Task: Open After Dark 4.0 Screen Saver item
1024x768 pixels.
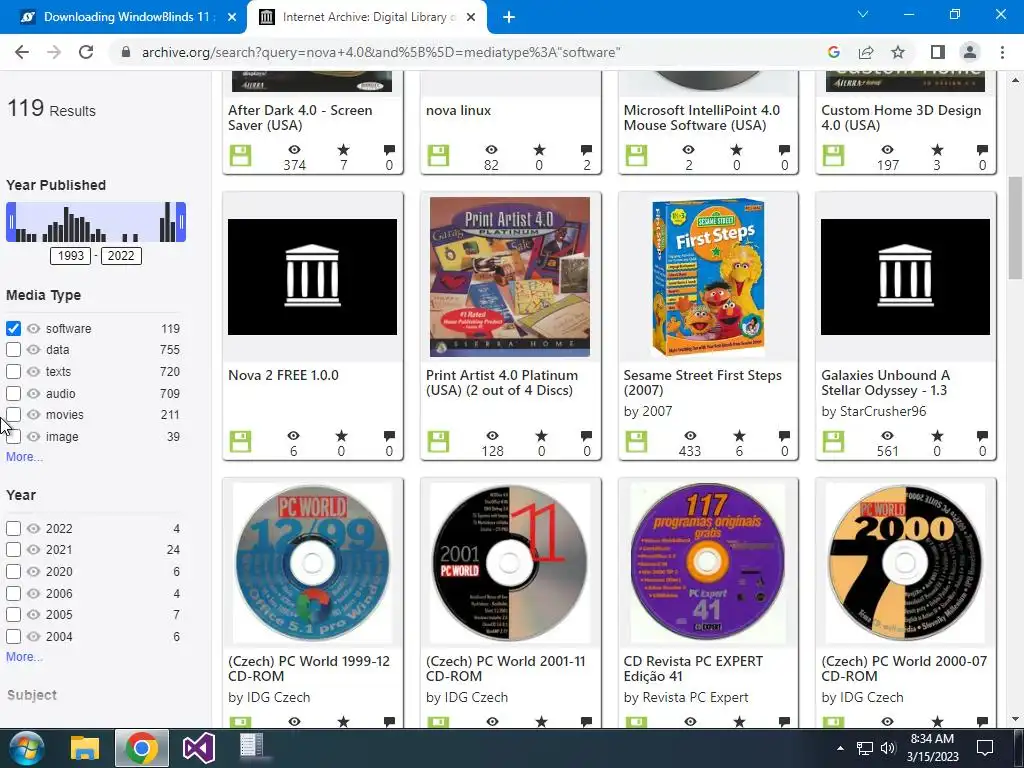Action: point(300,118)
